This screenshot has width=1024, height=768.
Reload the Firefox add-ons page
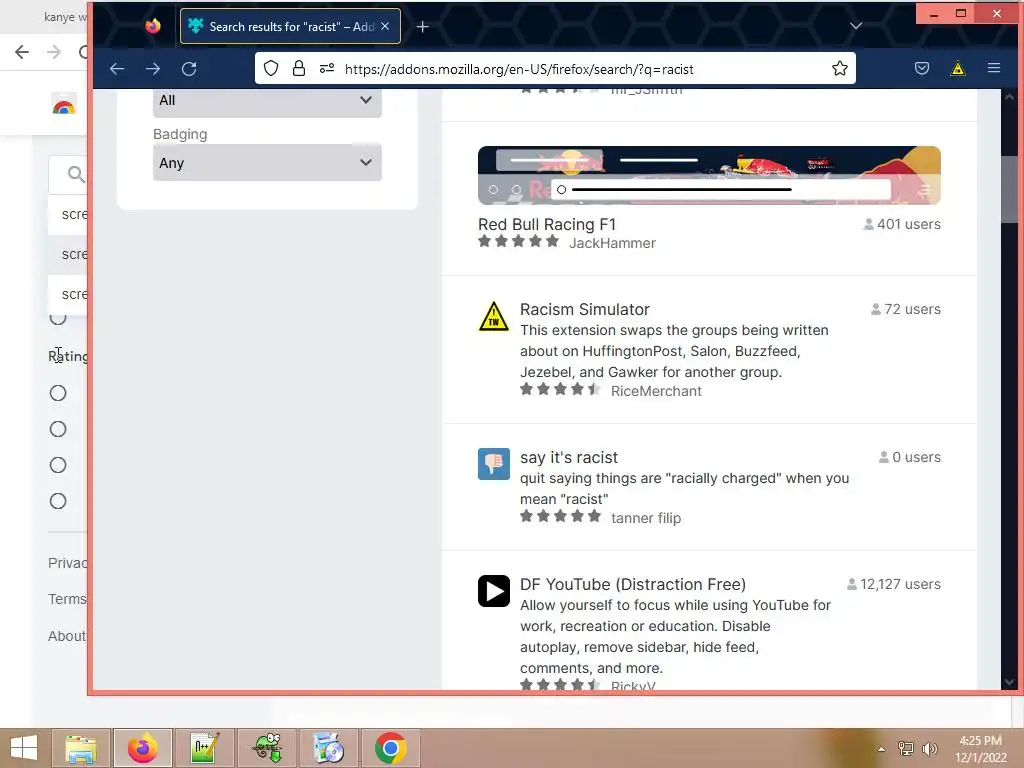[x=189, y=69]
